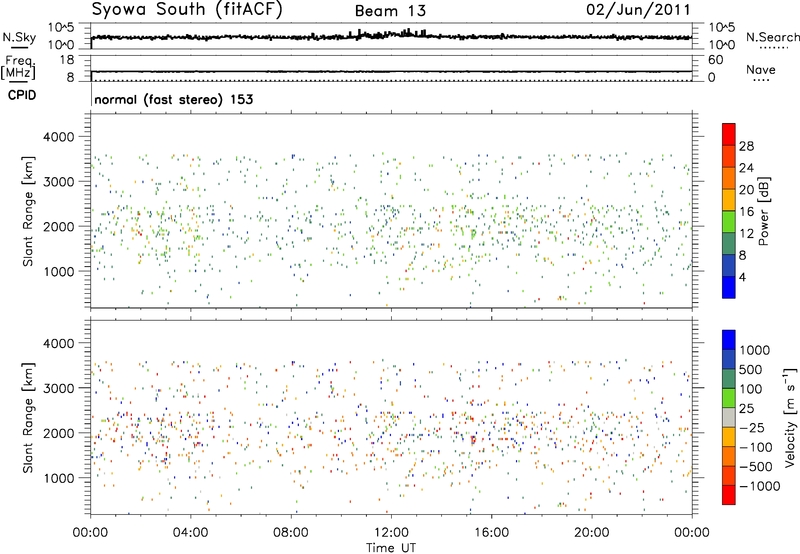Click the "CPID" label
Viewport: 800px width, 554px height.
[22, 95]
